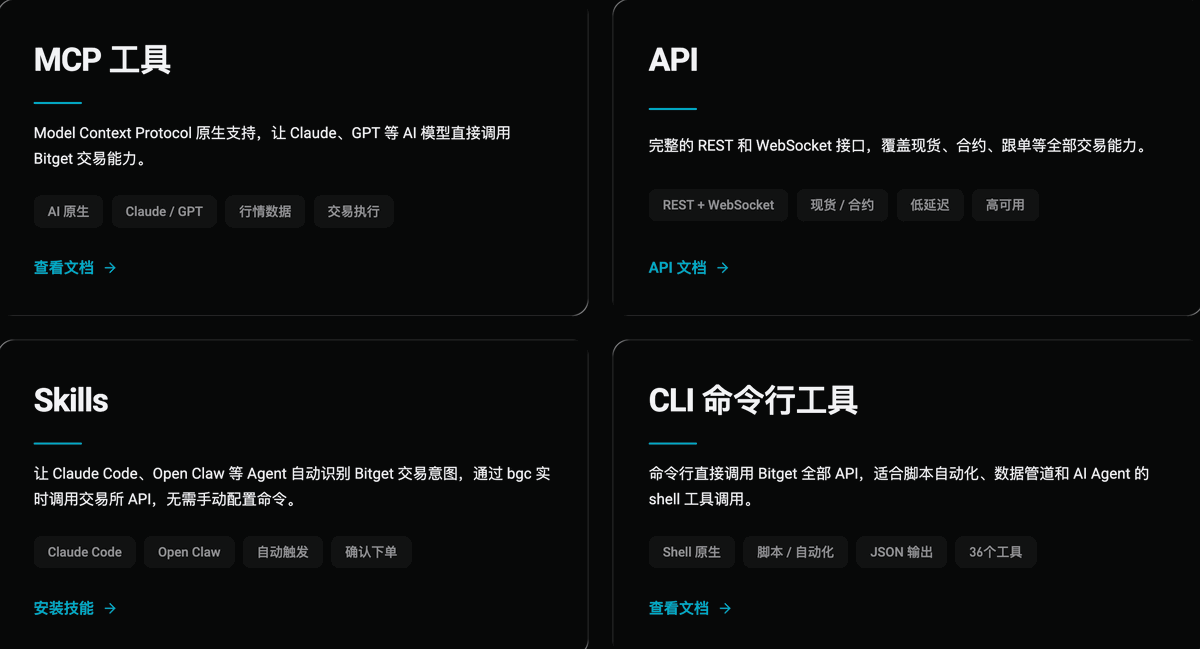The height and width of the screenshot is (649, 1200).
Task: Click the arrow icon beside 查看文档 in CLI card
Action: point(725,608)
